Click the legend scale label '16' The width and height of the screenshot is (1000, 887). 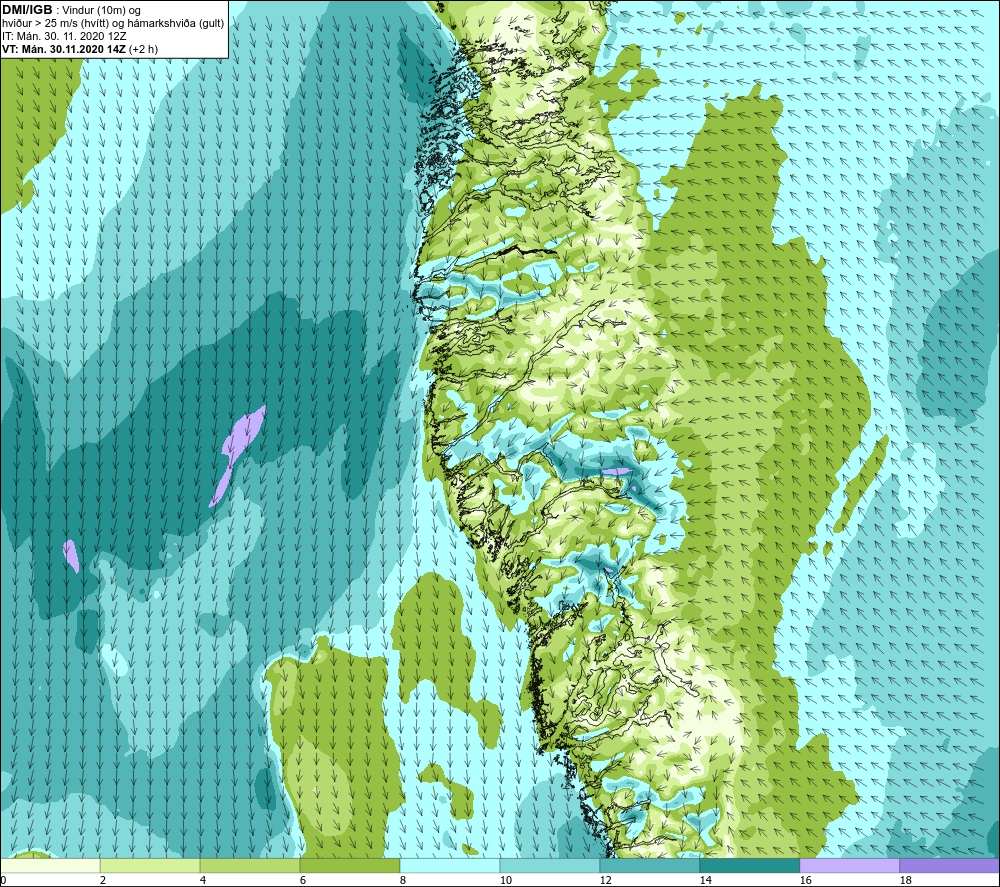pos(805,880)
